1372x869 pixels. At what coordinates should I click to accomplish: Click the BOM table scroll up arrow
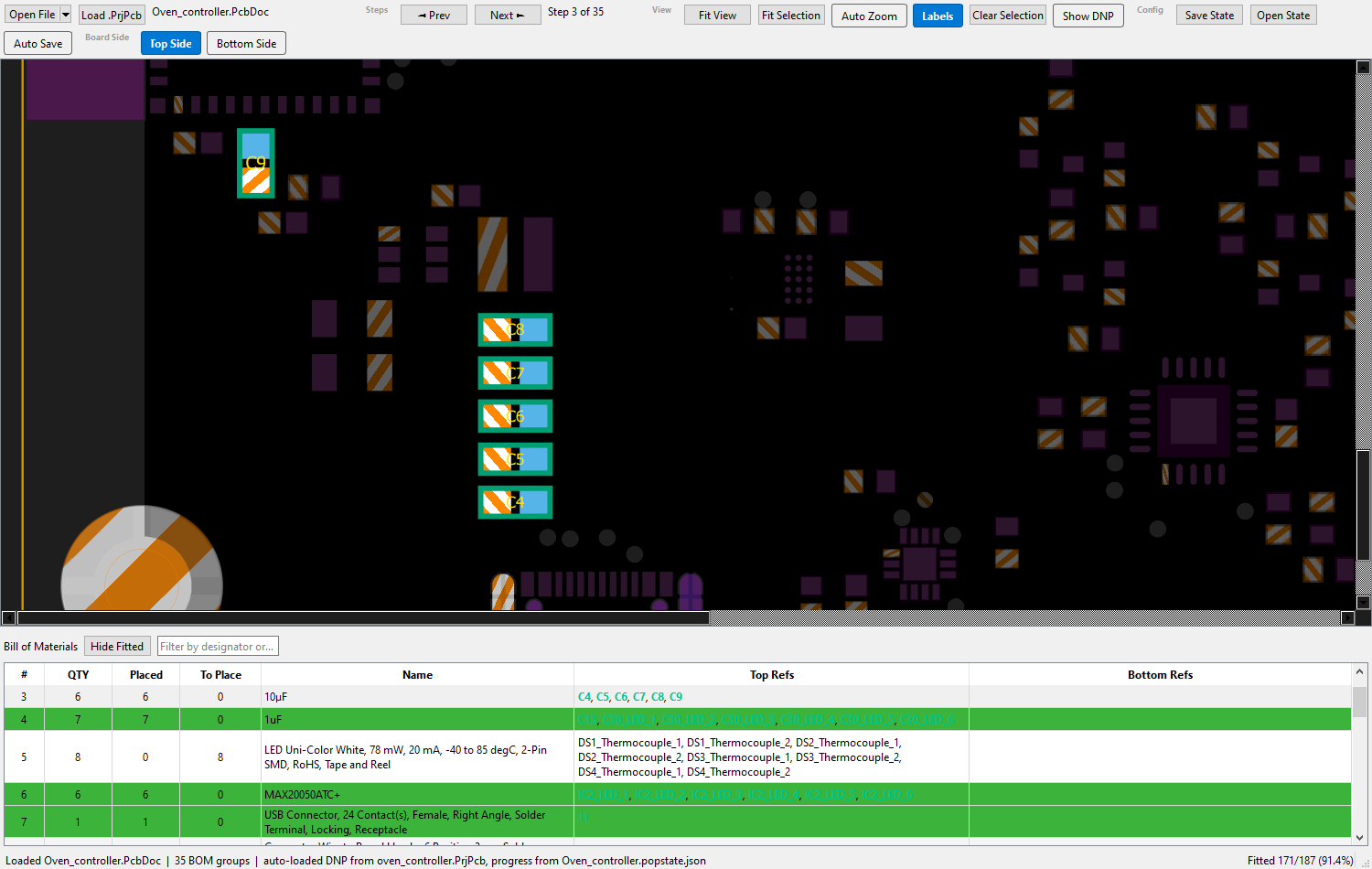click(x=1359, y=672)
